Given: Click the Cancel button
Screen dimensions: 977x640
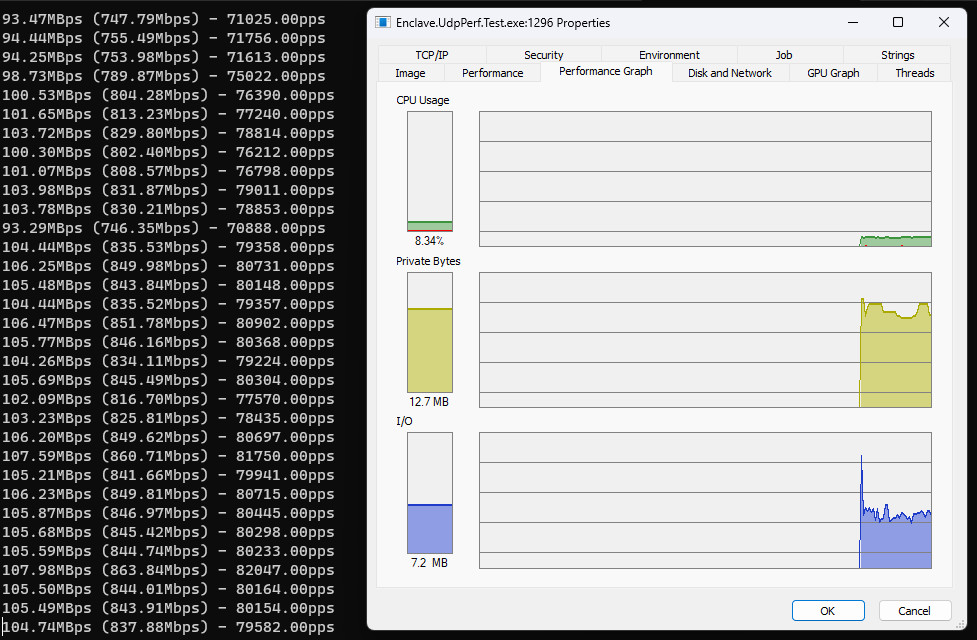Looking at the screenshot, I should point(914,611).
